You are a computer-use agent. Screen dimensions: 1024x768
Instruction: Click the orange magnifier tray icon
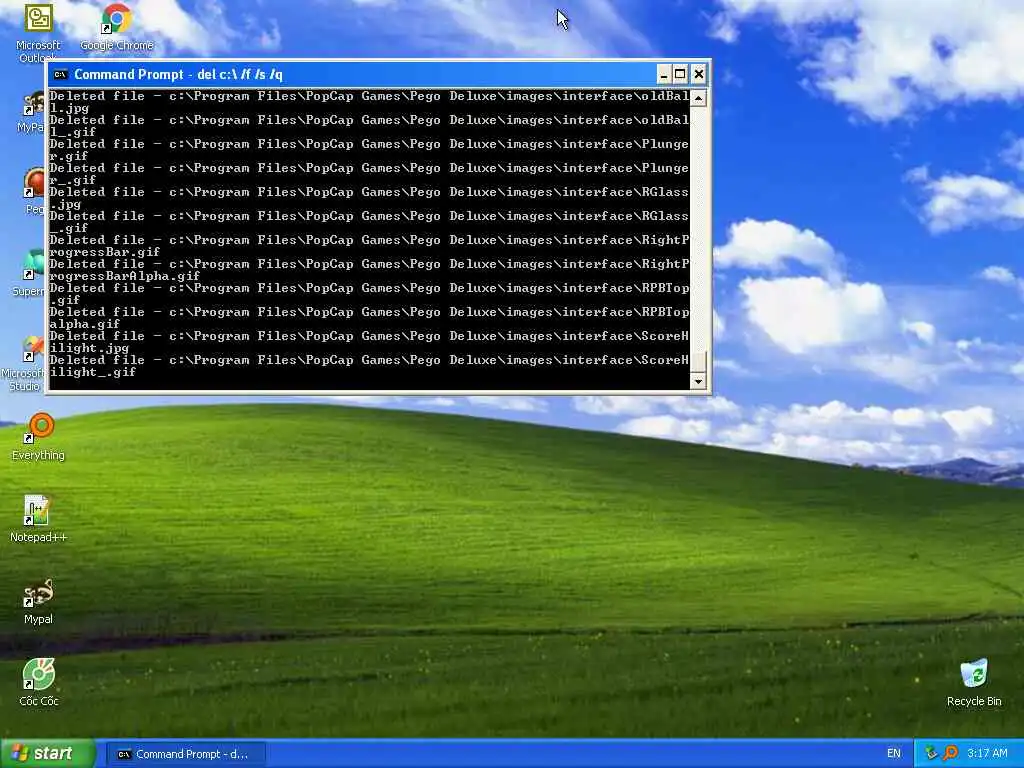950,753
